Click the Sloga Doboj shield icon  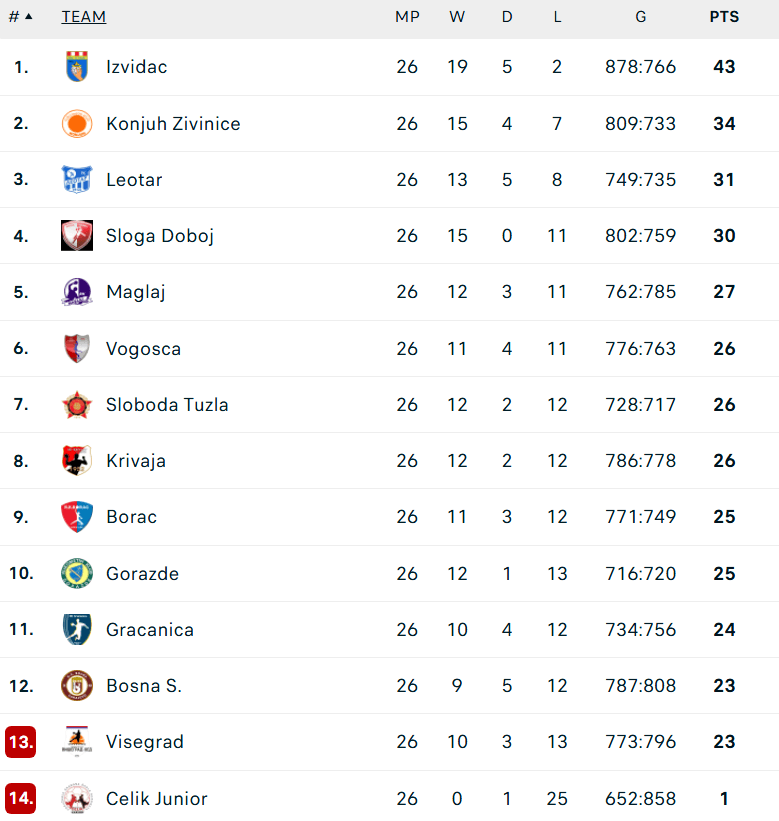click(x=77, y=236)
